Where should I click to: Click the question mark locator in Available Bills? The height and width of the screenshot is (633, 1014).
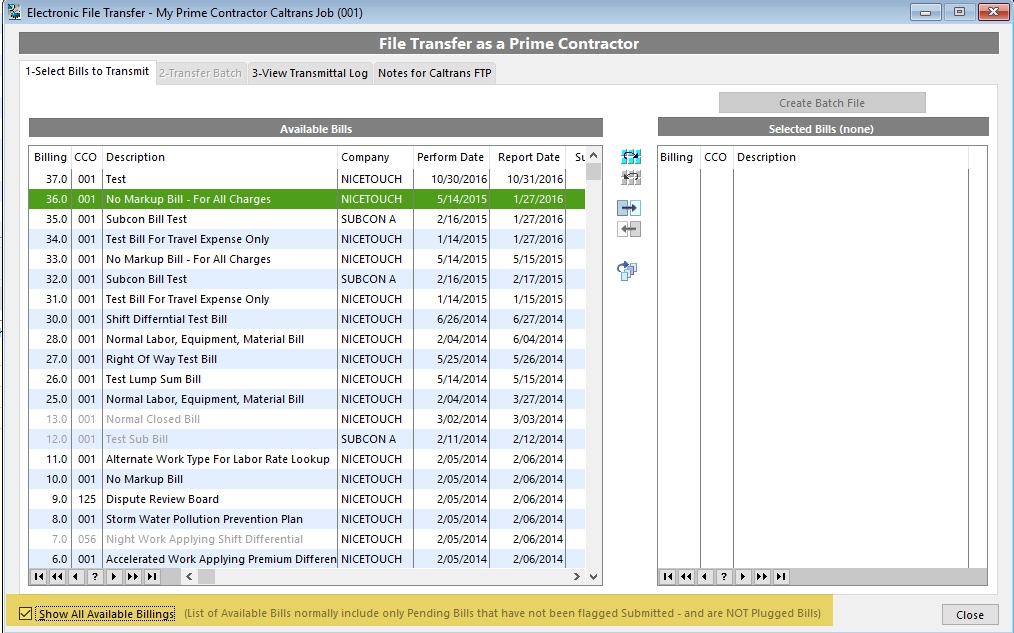pos(95,577)
